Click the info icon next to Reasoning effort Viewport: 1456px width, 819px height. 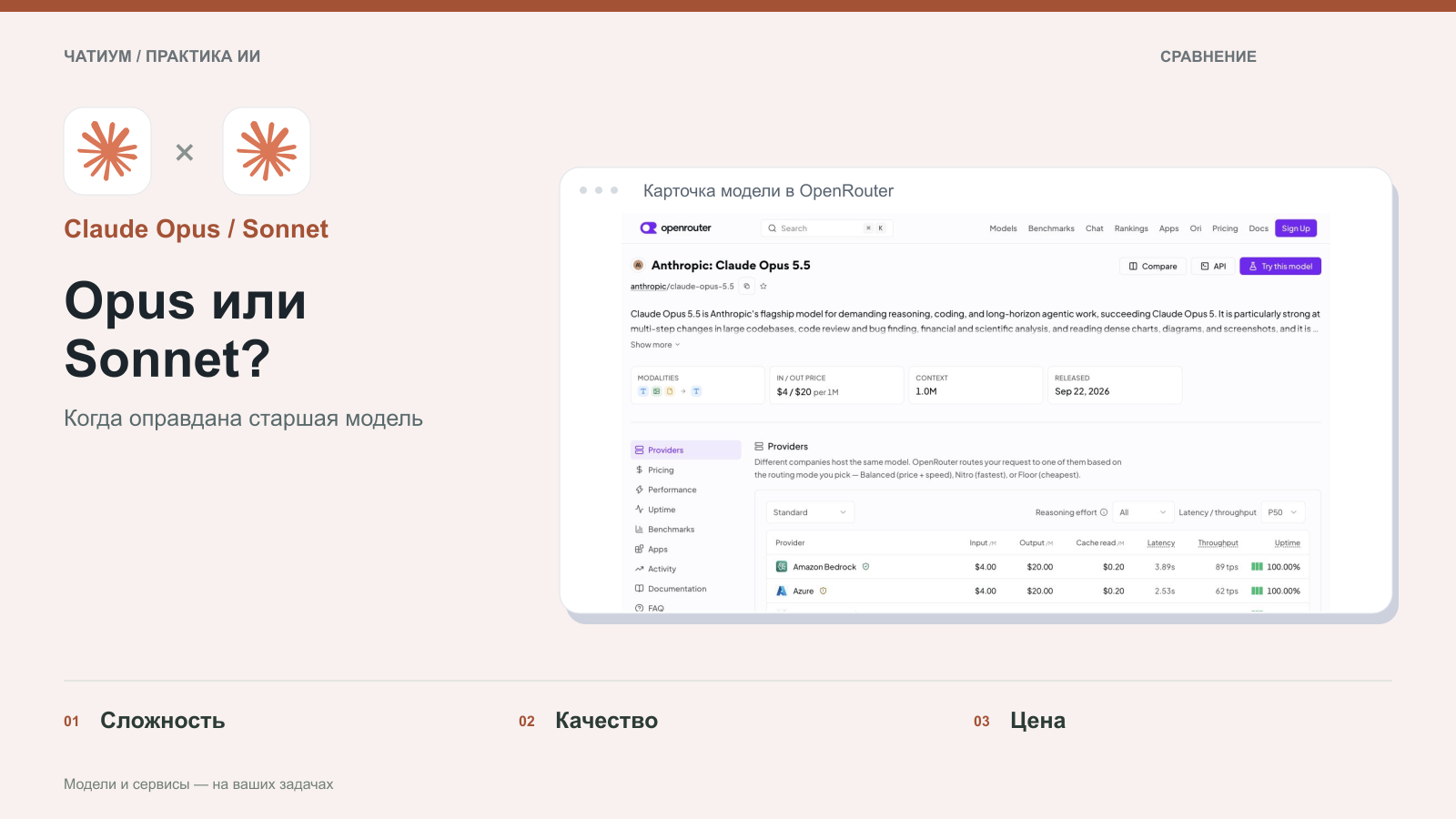[x=1104, y=512]
